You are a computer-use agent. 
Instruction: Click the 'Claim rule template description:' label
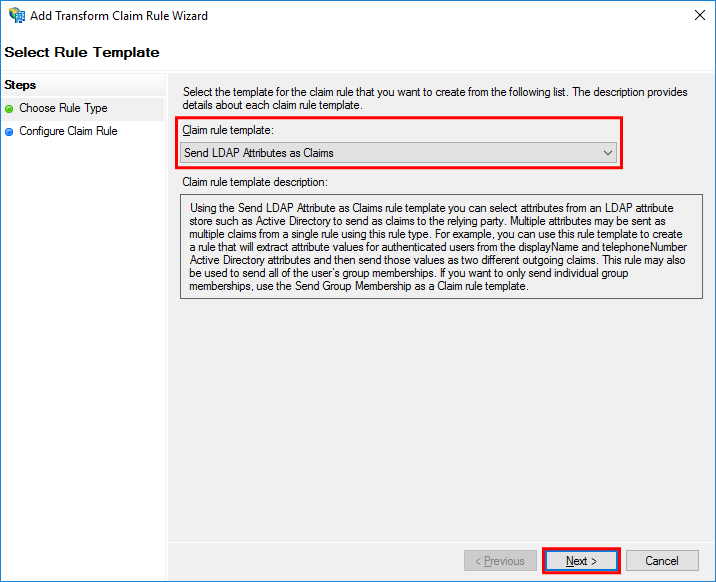click(255, 182)
